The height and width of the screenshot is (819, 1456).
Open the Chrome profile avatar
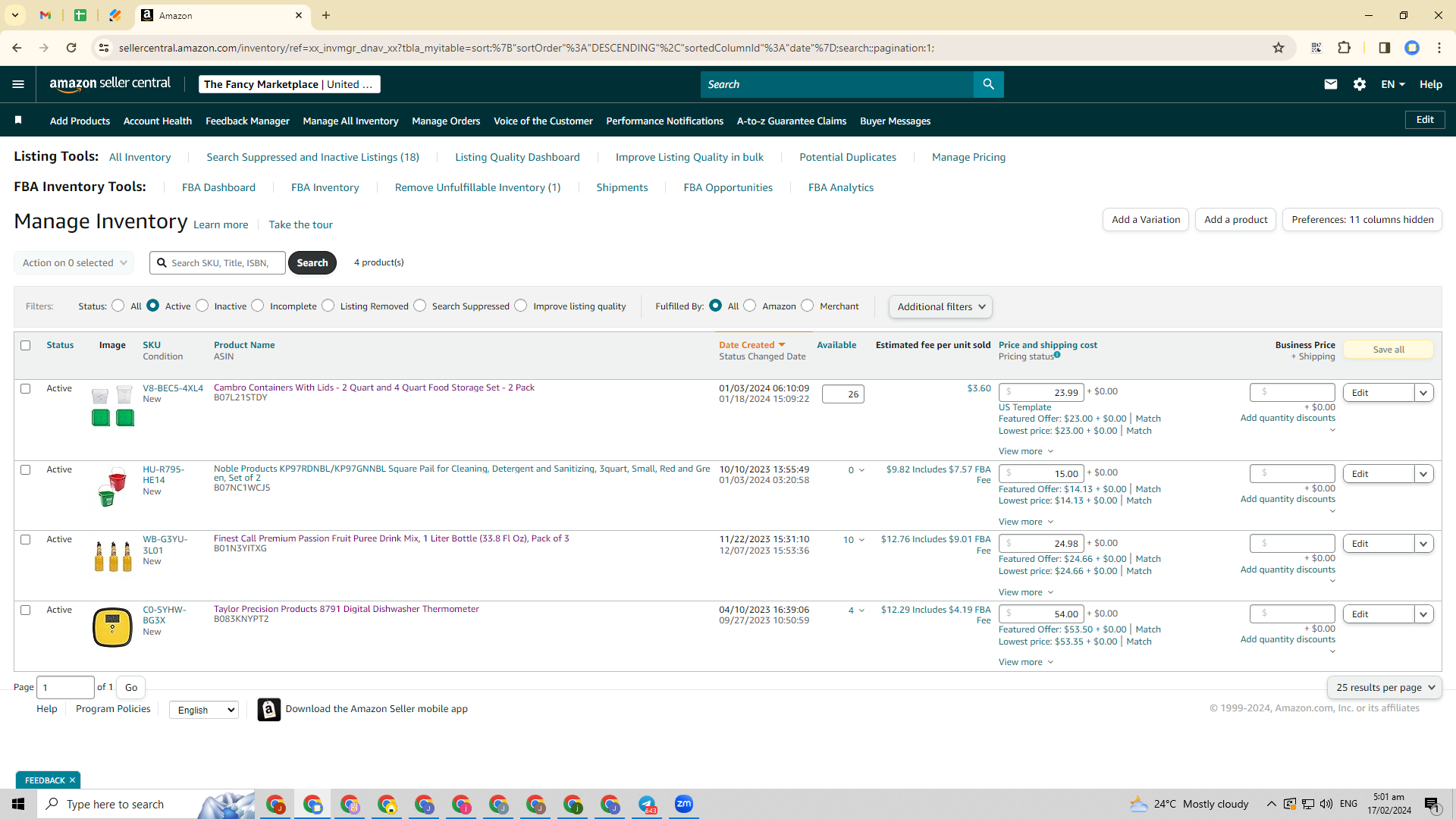coord(1412,48)
